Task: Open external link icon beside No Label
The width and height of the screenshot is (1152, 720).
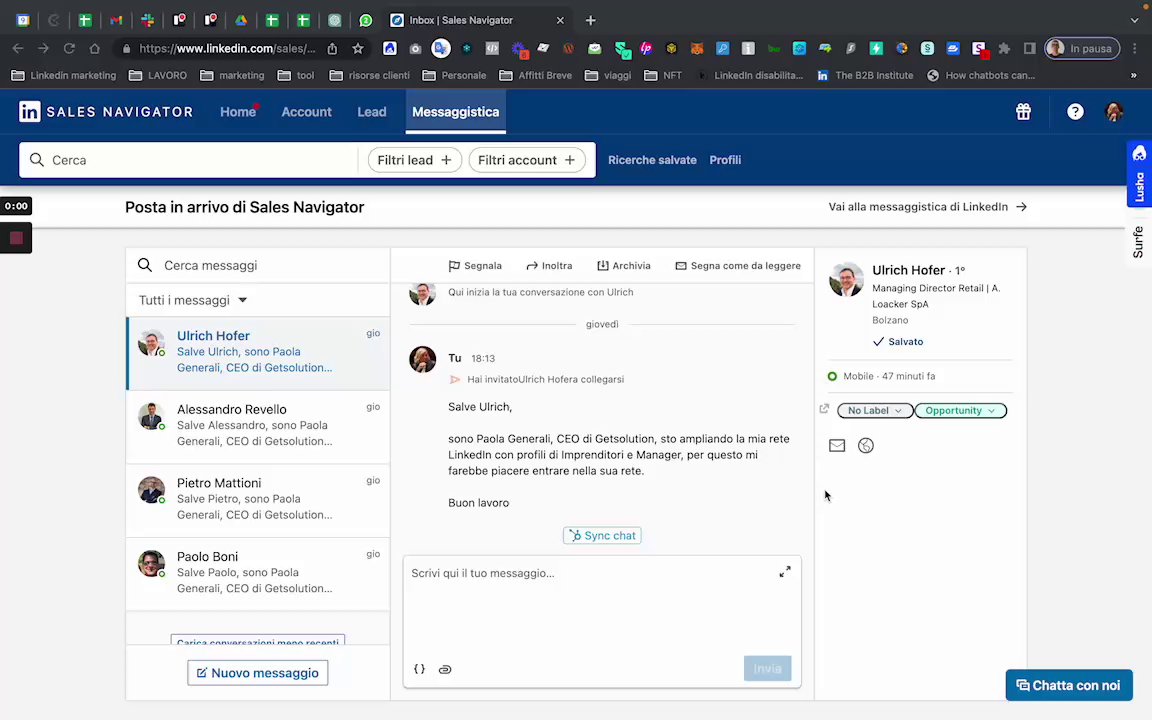Action: 824,409
